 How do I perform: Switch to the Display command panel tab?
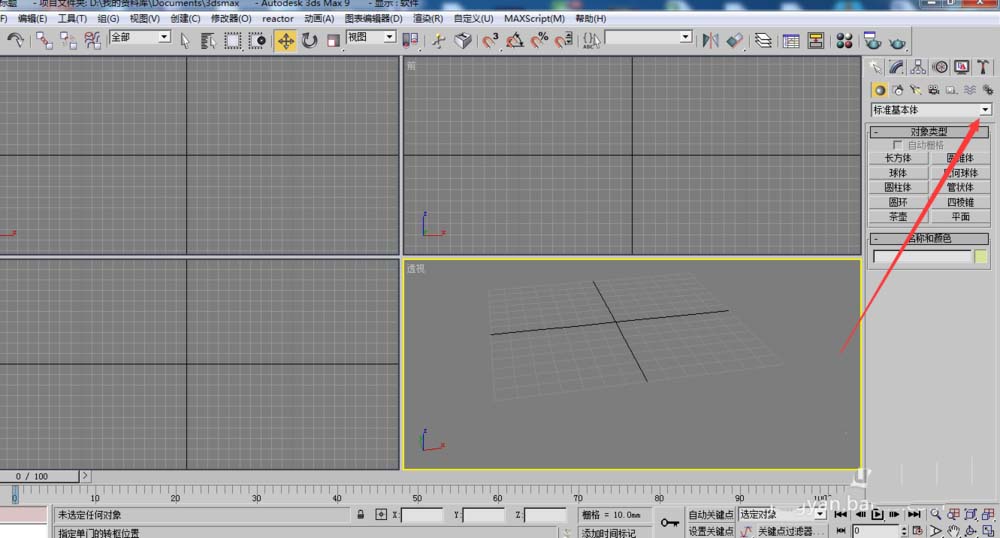tap(962, 67)
